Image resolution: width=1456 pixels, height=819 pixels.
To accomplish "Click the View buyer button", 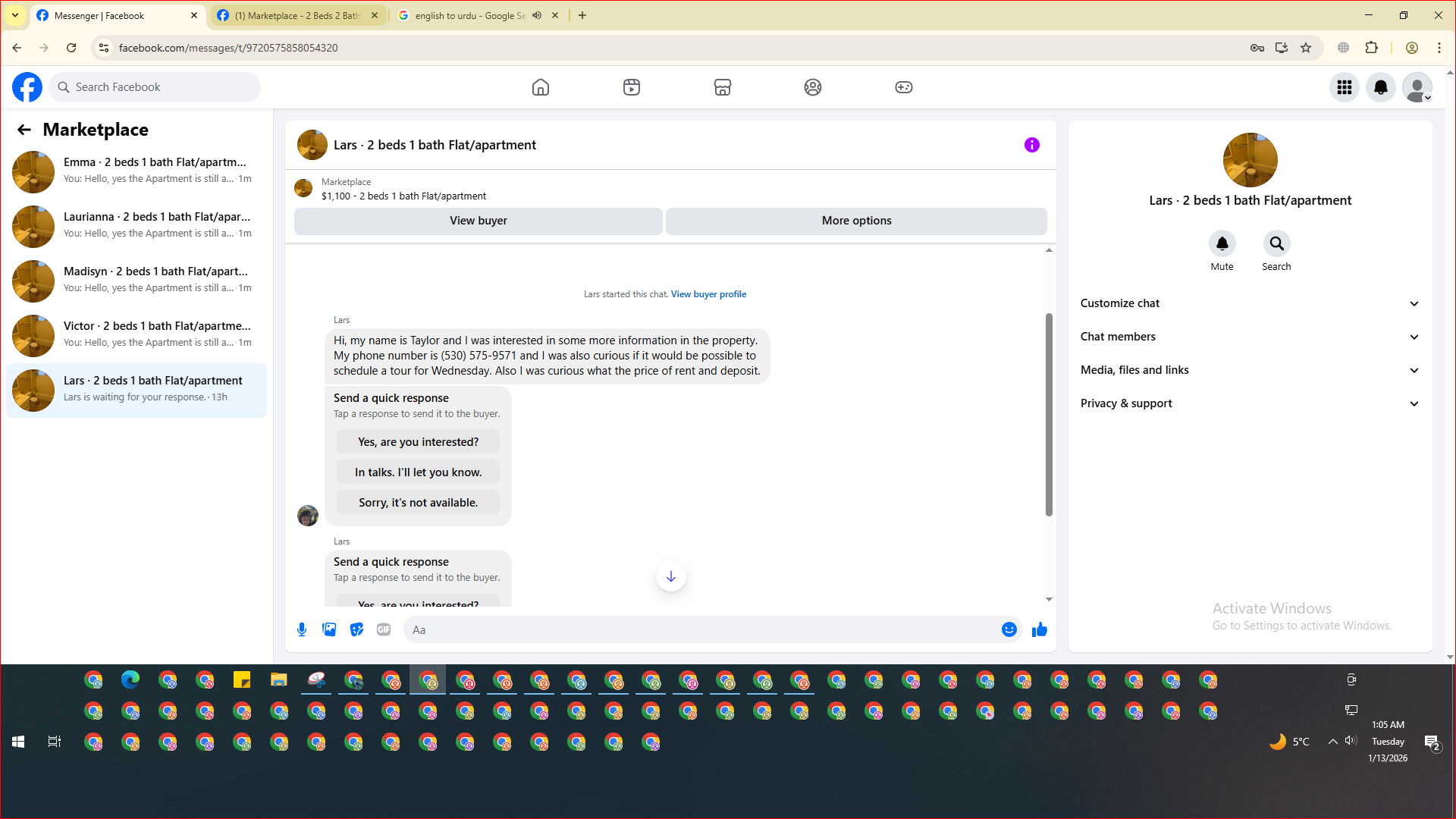I will (478, 221).
